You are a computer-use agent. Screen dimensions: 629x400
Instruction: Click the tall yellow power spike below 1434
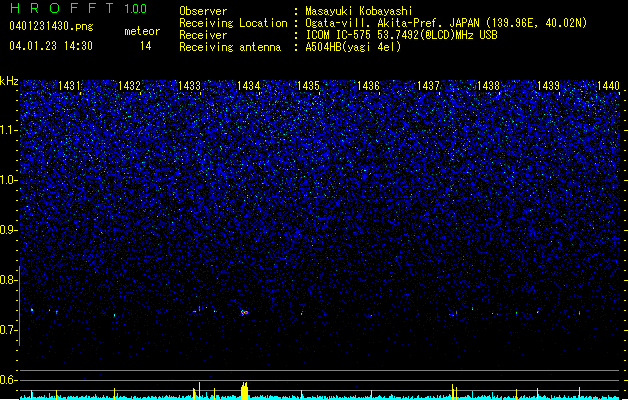click(x=244, y=391)
